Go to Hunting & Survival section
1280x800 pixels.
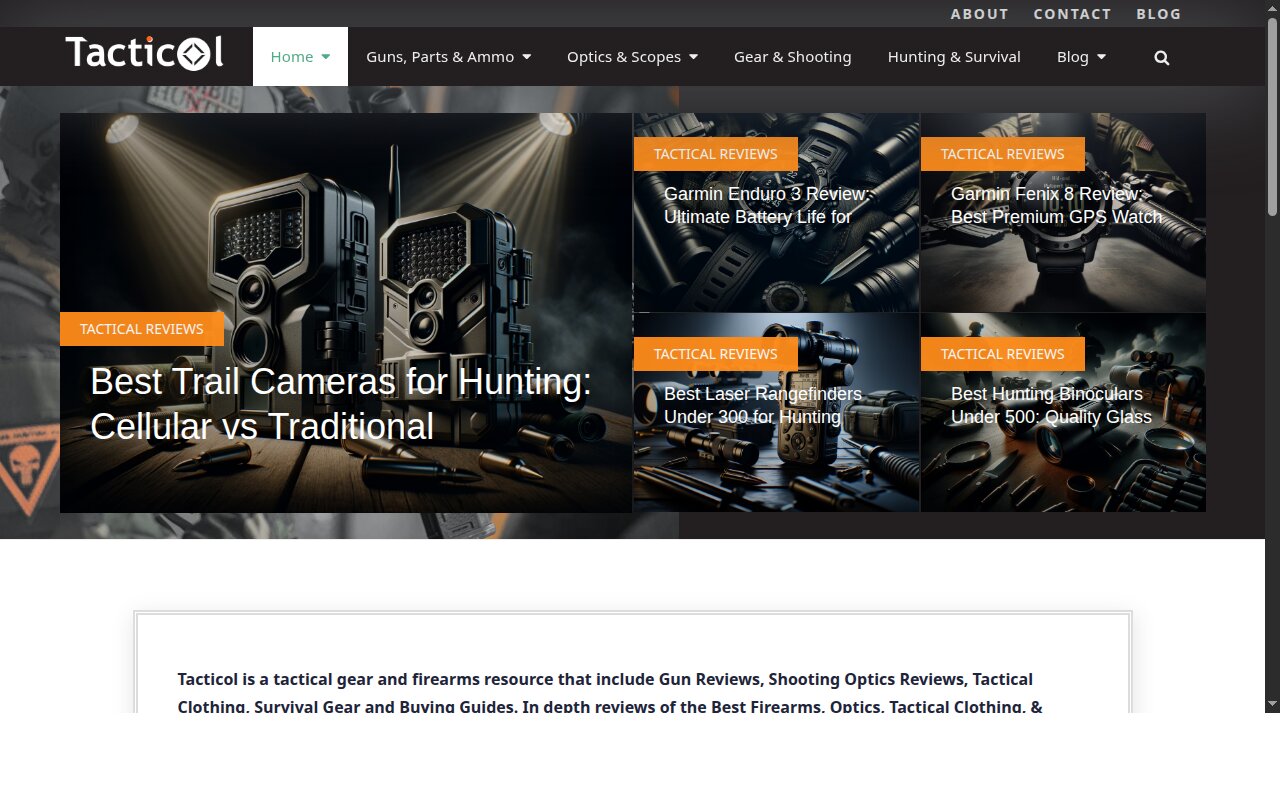point(954,57)
